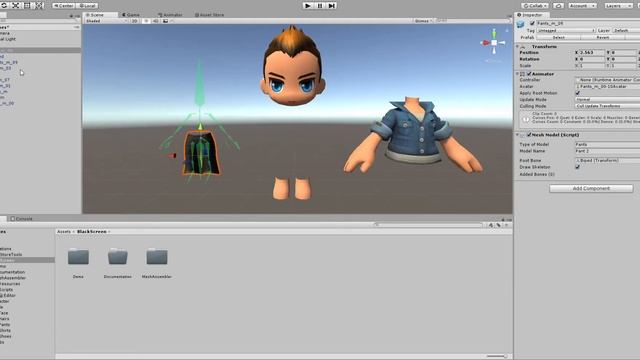Toggle Center pivot mode button
The width and height of the screenshot is (640, 360).
64,6
